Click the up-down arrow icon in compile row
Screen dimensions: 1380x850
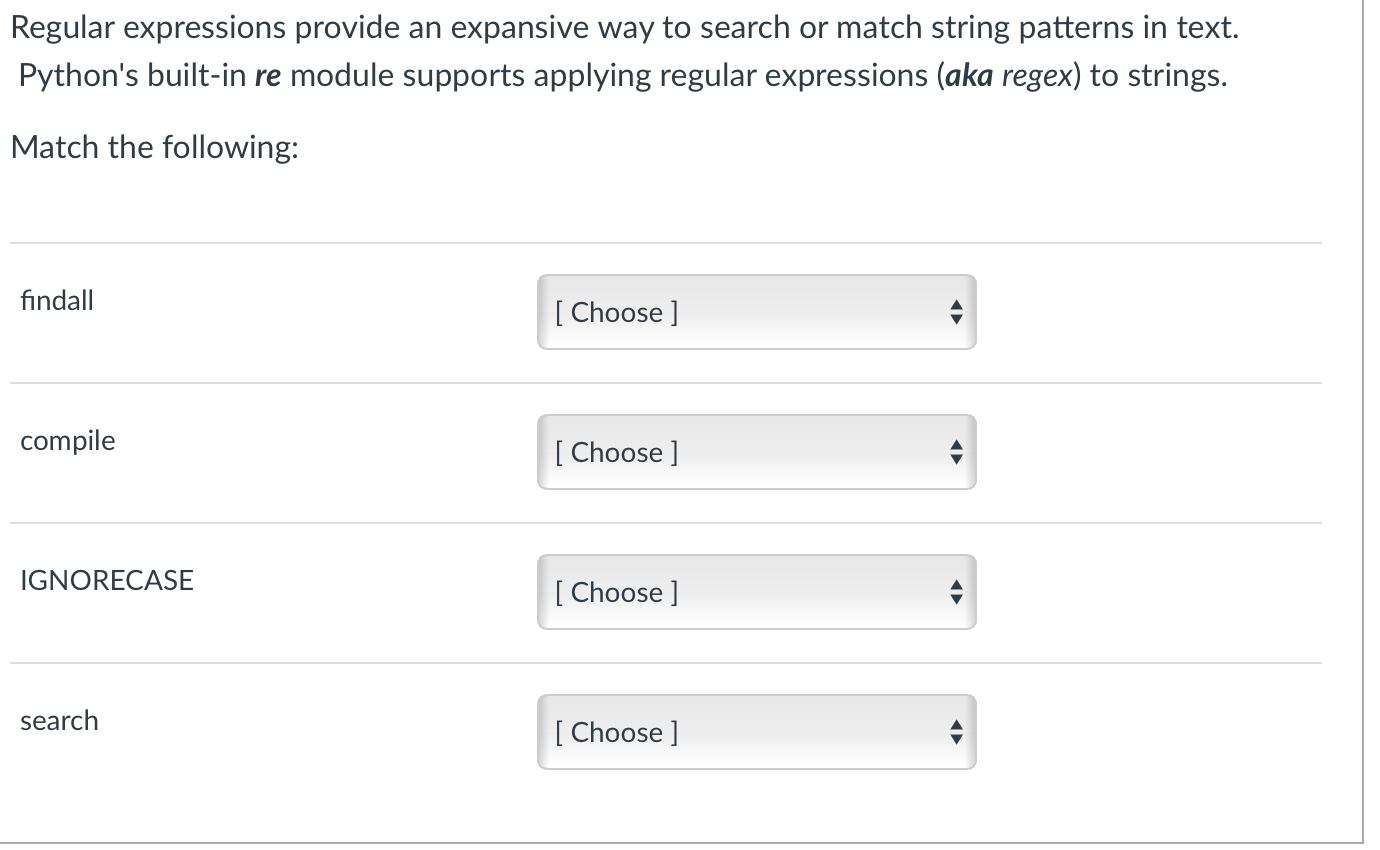[x=955, y=453]
